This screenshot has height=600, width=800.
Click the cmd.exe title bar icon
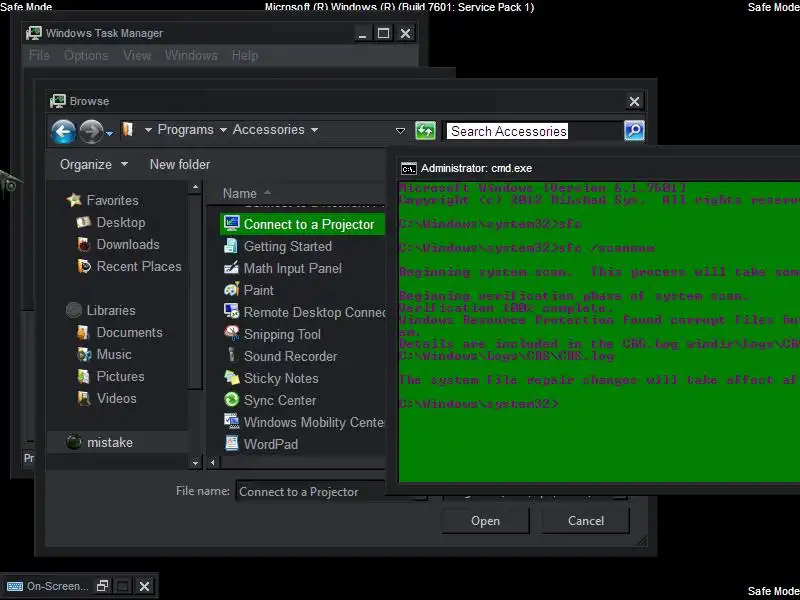pyautogui.click(x=409, y=168)
